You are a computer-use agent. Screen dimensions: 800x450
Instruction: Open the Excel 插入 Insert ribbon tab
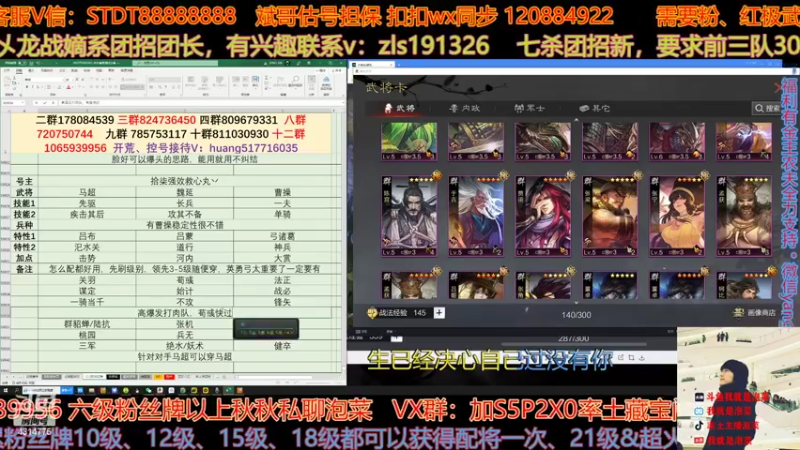[31, 70]
